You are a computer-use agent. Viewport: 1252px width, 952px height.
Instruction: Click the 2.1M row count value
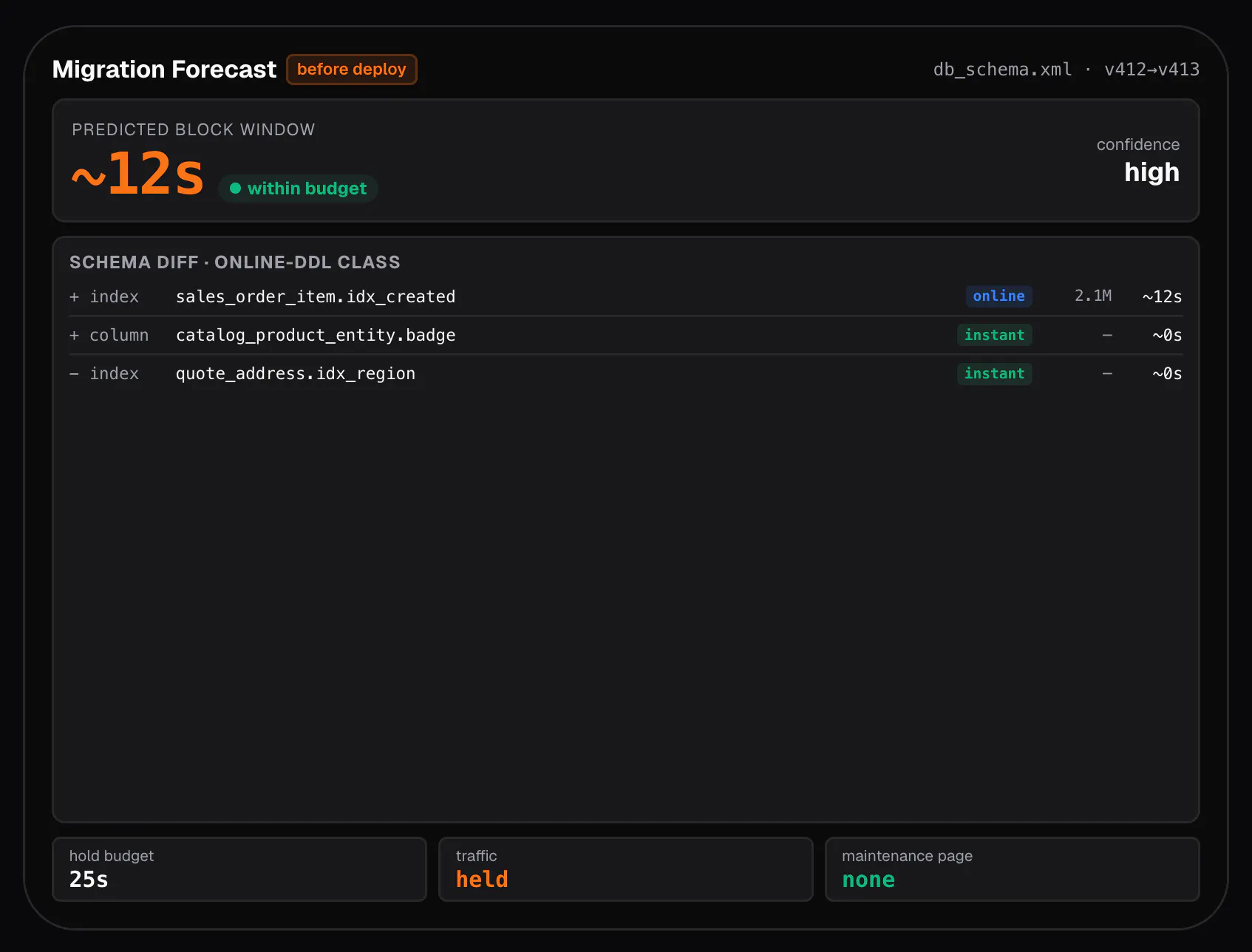pos(1092,296)
